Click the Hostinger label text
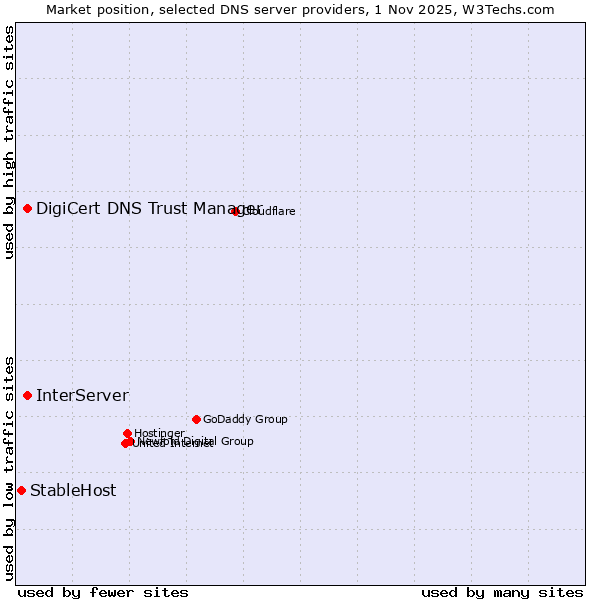 click(160, 433)
